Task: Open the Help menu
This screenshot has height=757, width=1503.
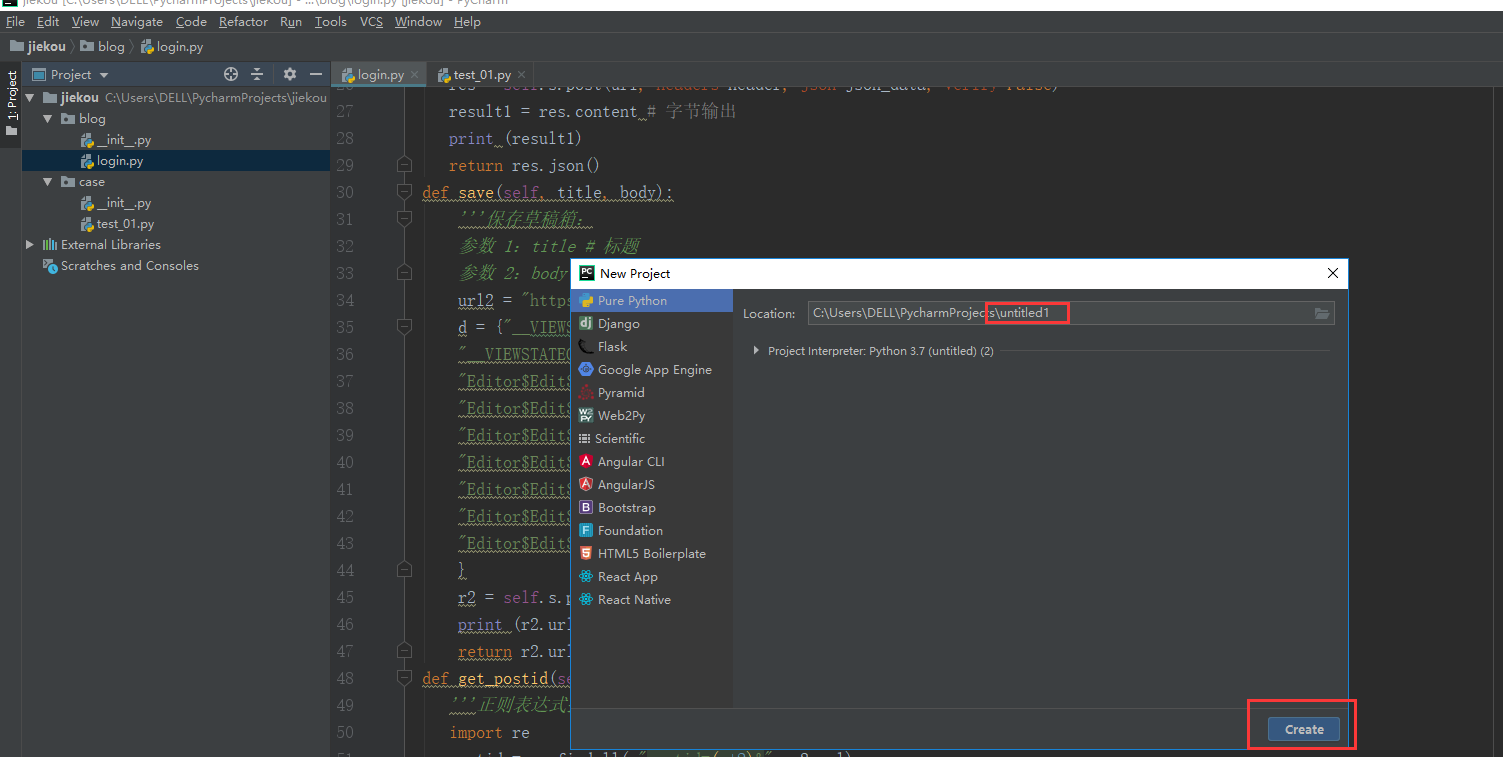Action: click(x=467, y=21)
